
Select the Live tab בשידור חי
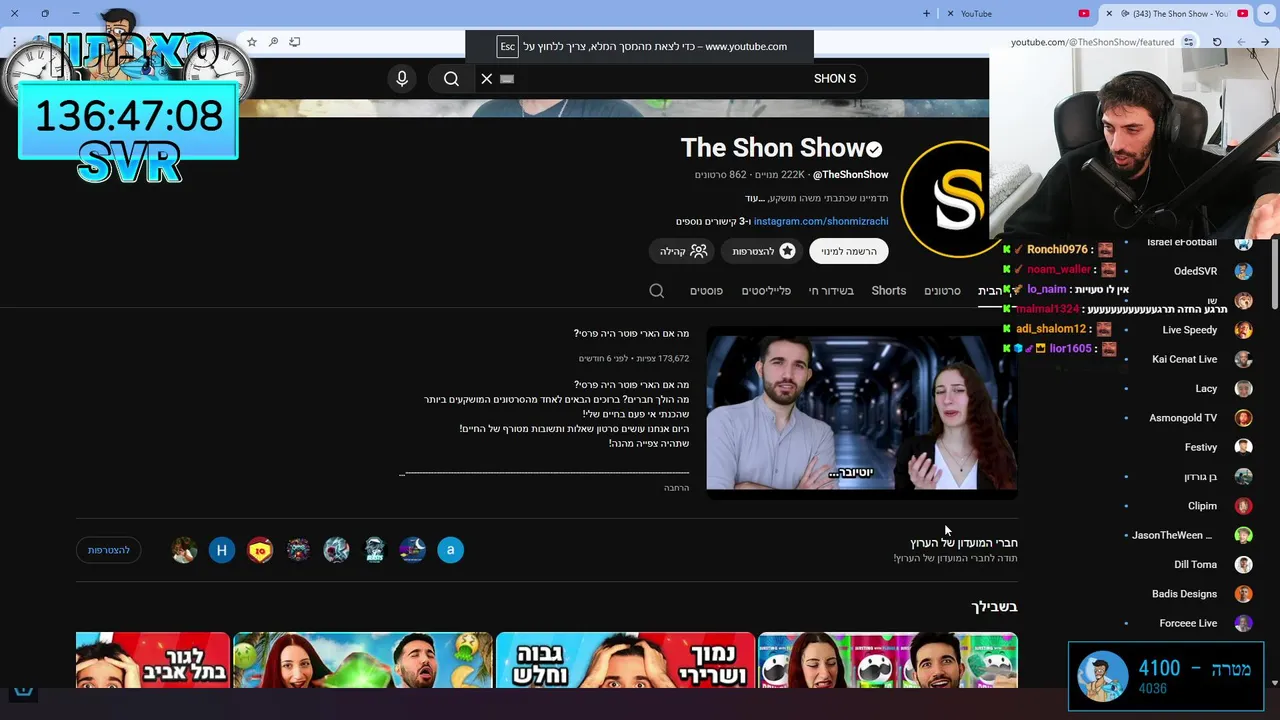(831, 290)
